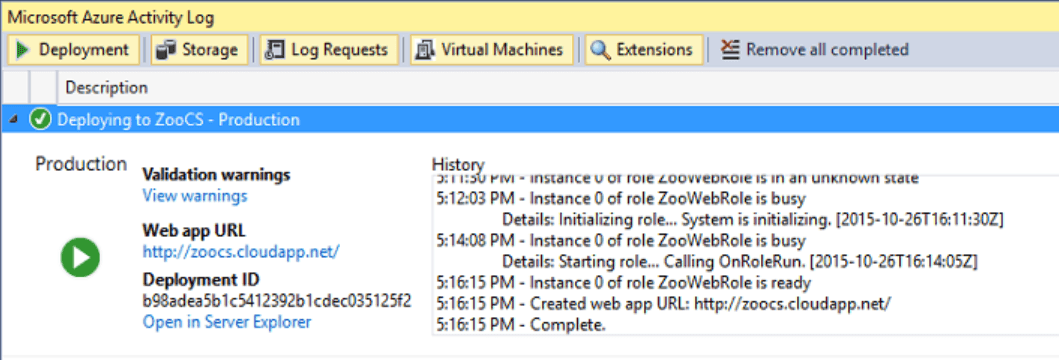The height and width of the screenshot is (360, 1059).
Task: Click the Remove all completed icon
Action: (731, 50)
